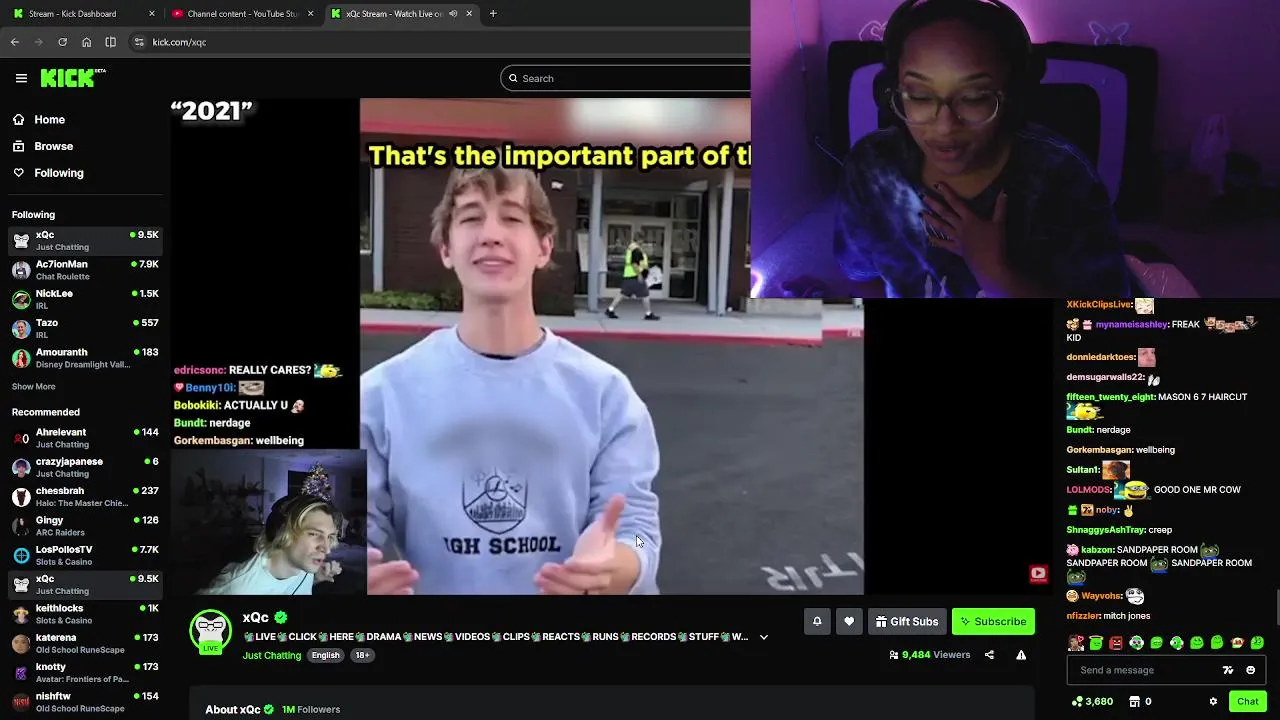Viewport: 1280px width, 720px height.
Task: Open the emote picker smiley icon
Action: (x=1250, y=670)
